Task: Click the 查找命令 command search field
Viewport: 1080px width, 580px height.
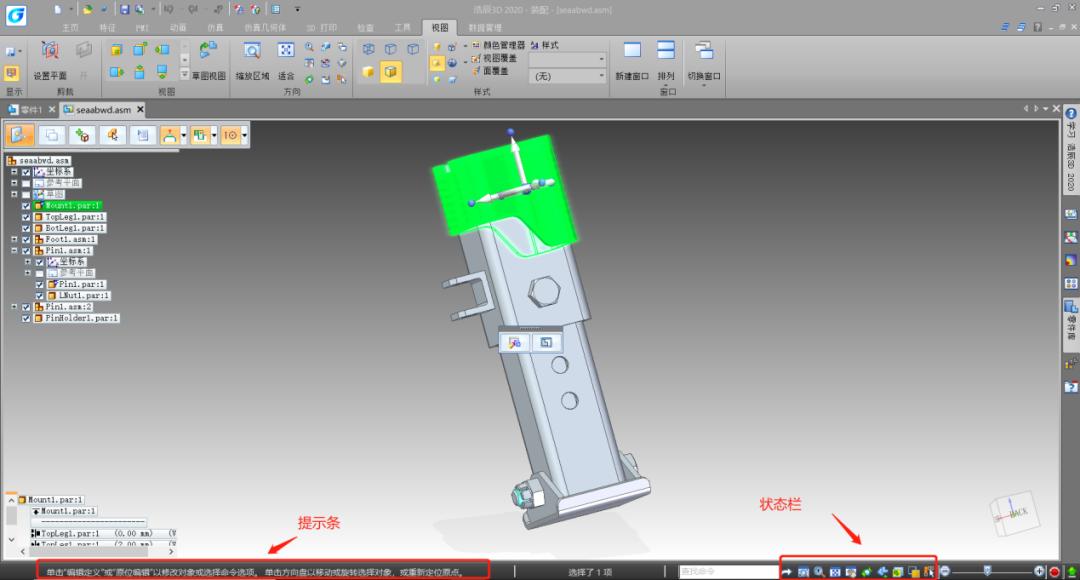Action: point(727,571)
